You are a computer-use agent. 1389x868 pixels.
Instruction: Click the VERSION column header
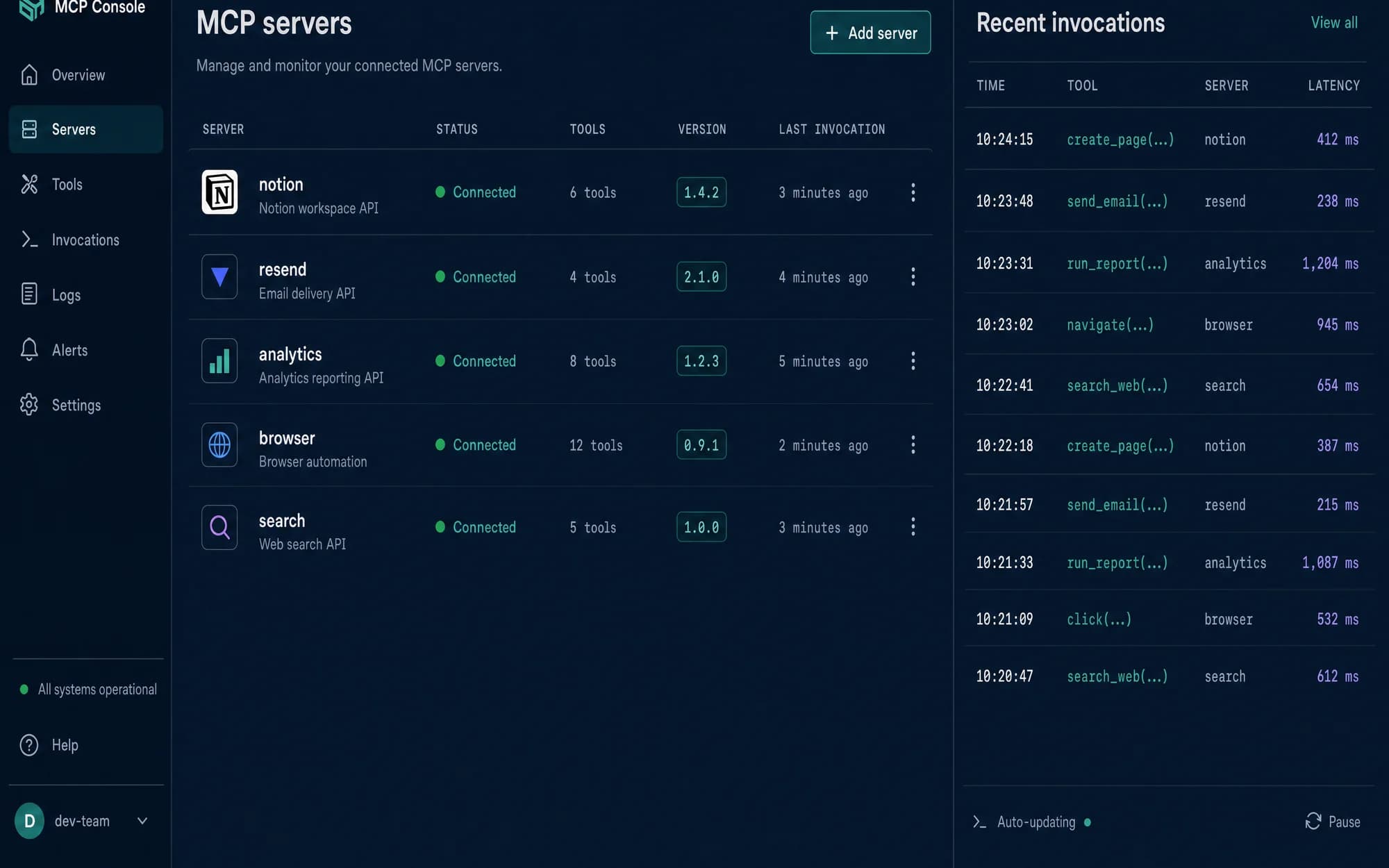(702, 129)
